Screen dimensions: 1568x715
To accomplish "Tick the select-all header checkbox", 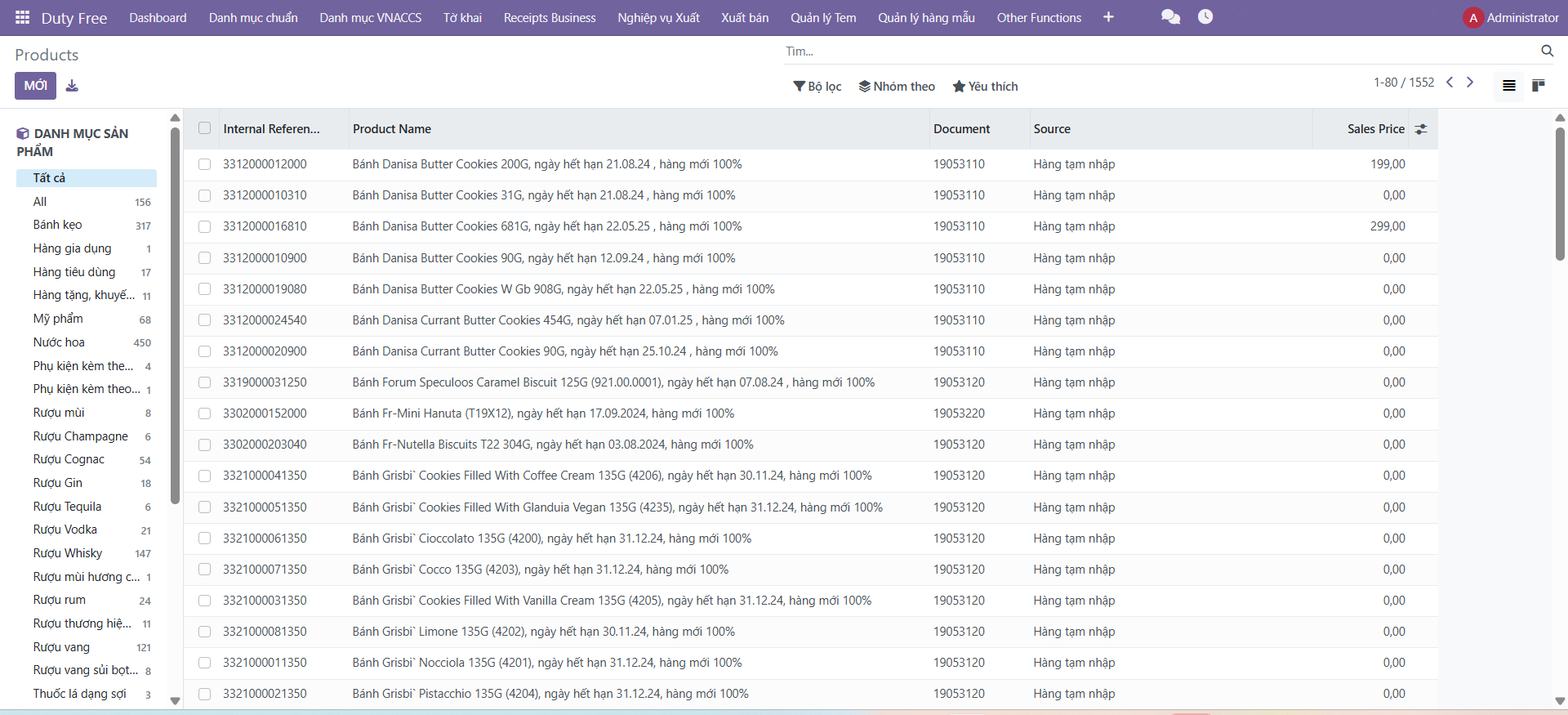I will point(204,128).
